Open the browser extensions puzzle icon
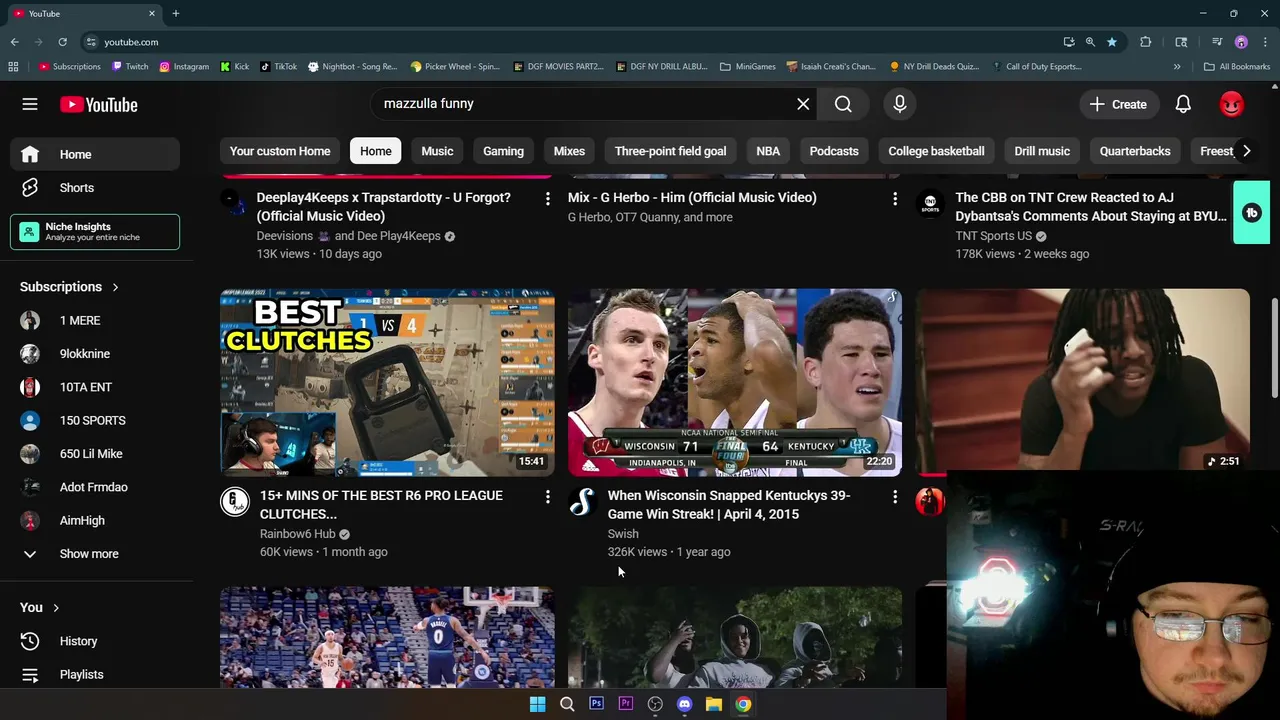 point(1146,42)
